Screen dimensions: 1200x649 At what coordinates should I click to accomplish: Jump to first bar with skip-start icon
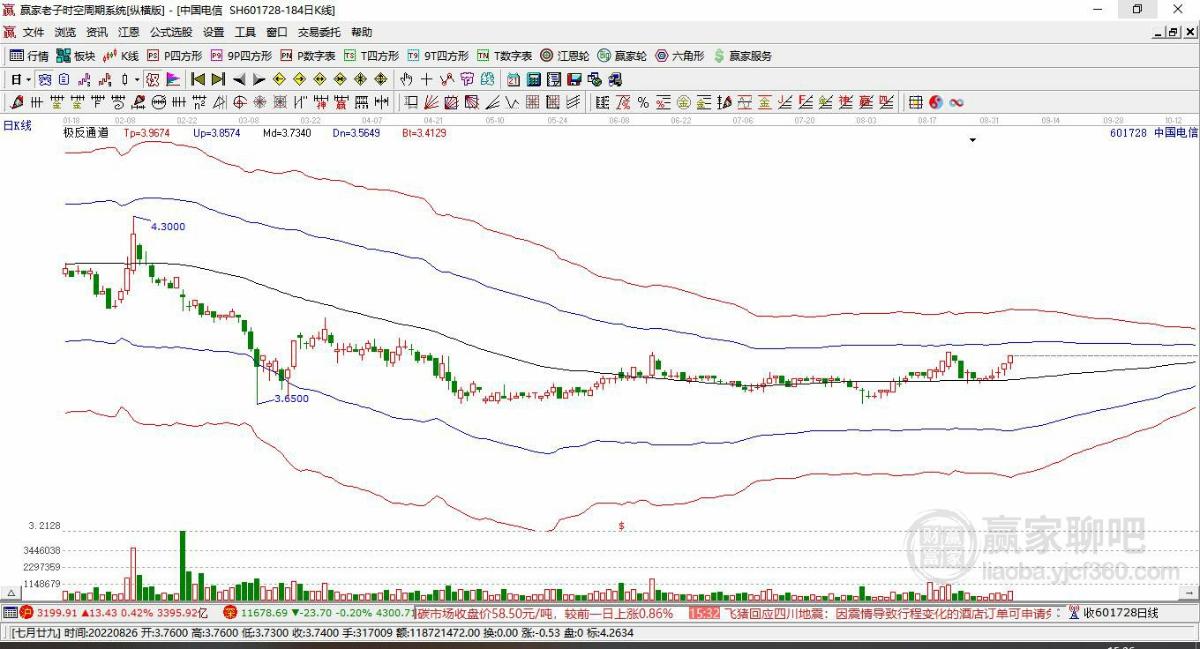point(198,79)
